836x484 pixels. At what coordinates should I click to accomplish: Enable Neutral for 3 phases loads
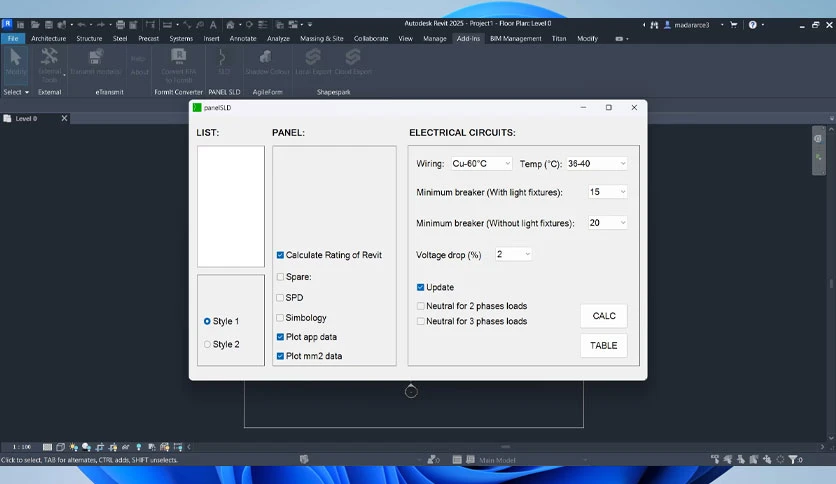pos(420,321)
